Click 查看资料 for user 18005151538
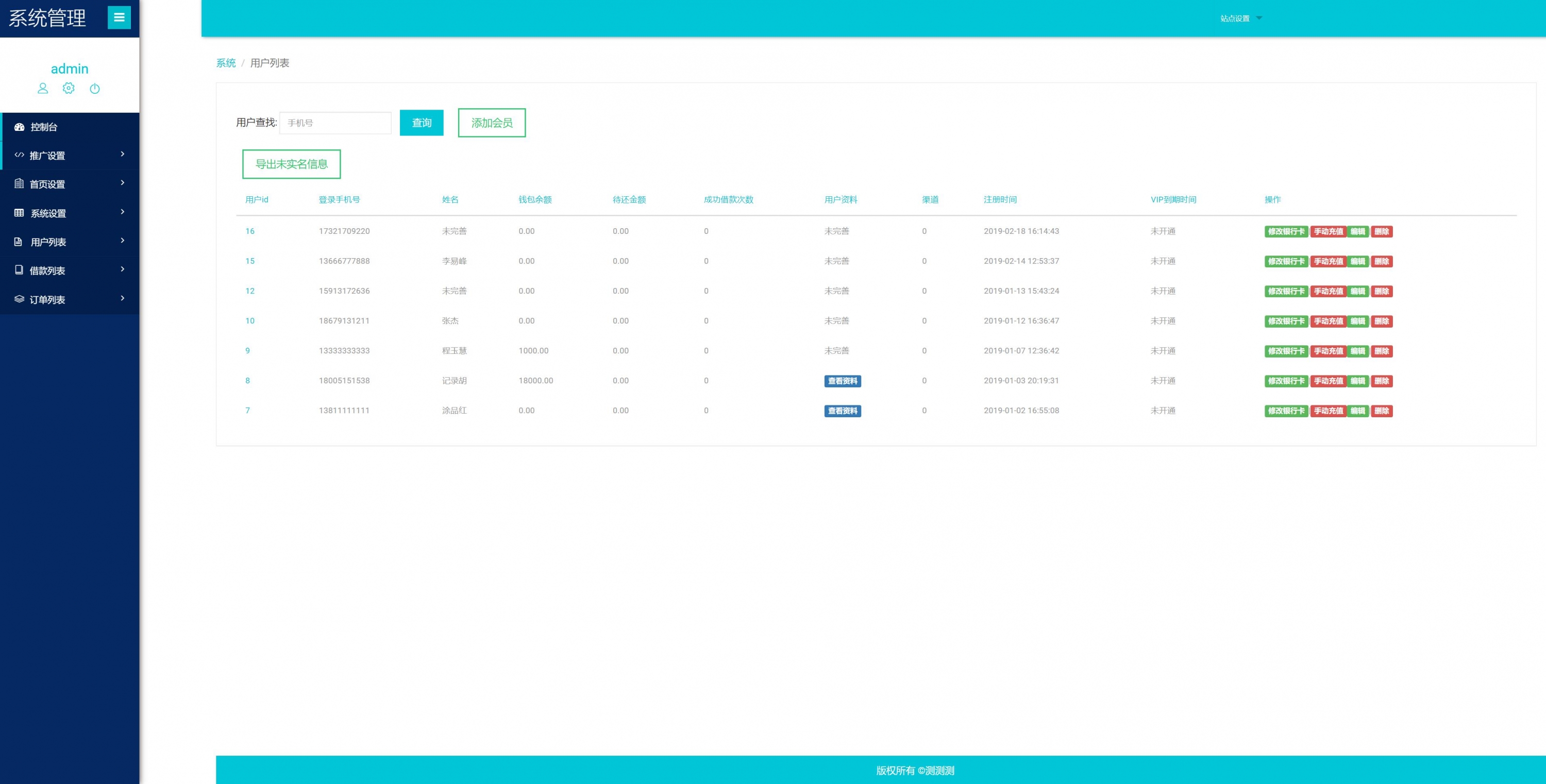This screenshot has height=784, width=1546. (842, 381)
